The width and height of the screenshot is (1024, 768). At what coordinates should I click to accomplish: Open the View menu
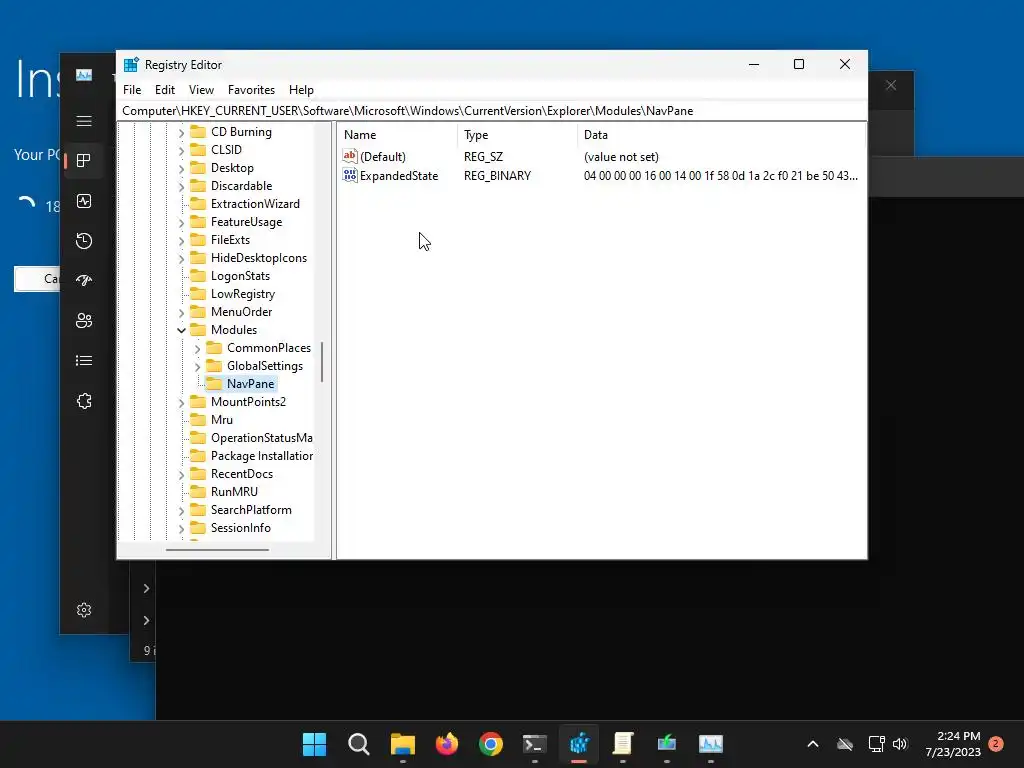(x=201, y=90)
